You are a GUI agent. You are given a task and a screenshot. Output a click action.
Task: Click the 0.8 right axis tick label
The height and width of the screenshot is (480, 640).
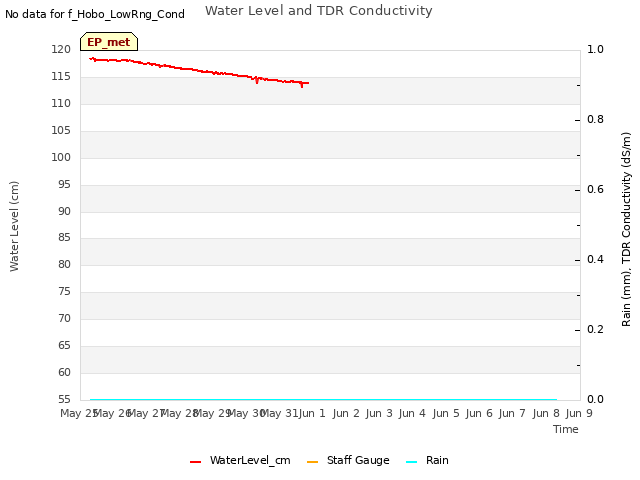(596, 120)
